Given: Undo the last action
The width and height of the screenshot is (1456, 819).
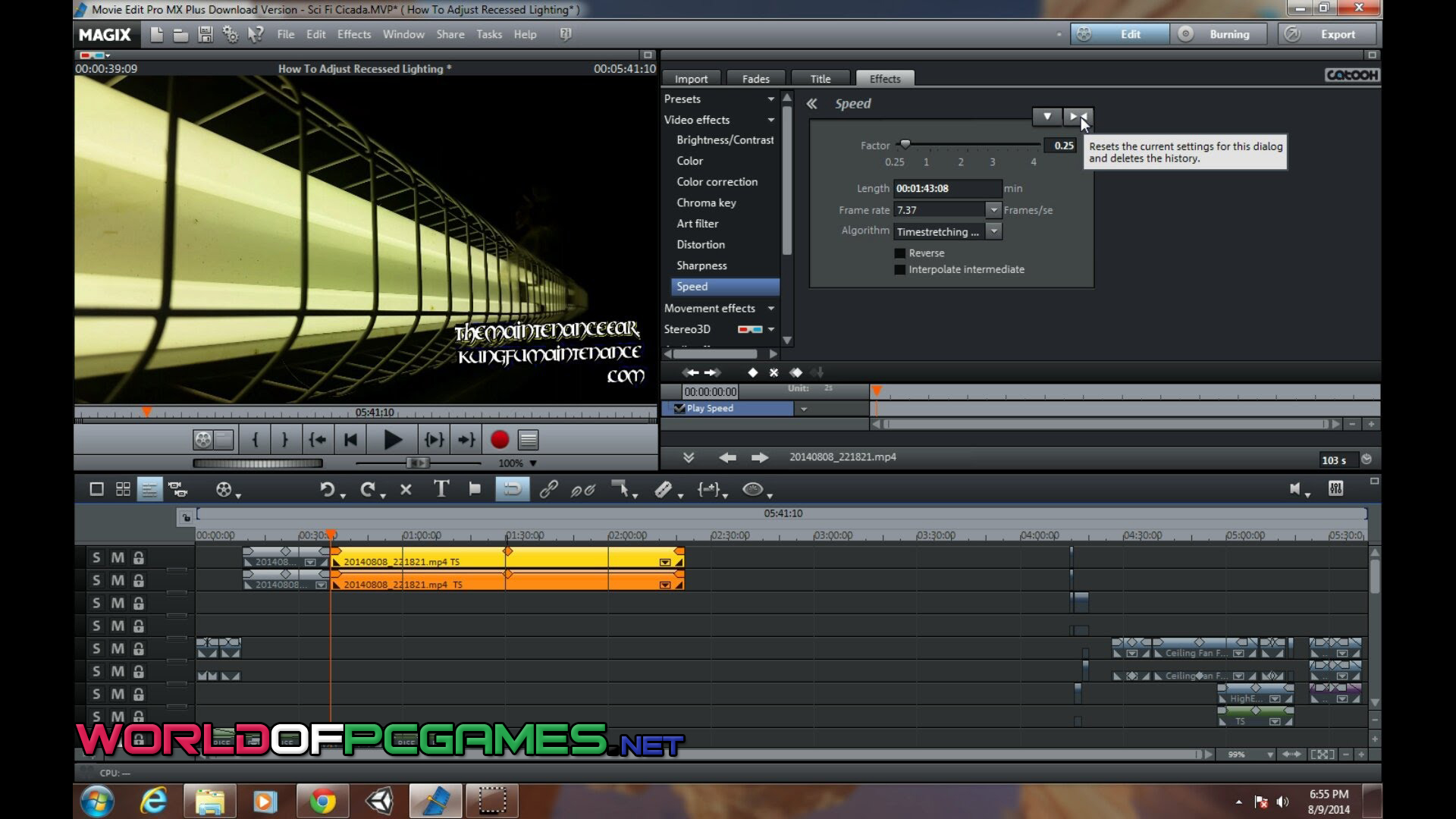Looking at the screenshot, I should (x=327, y=489).
